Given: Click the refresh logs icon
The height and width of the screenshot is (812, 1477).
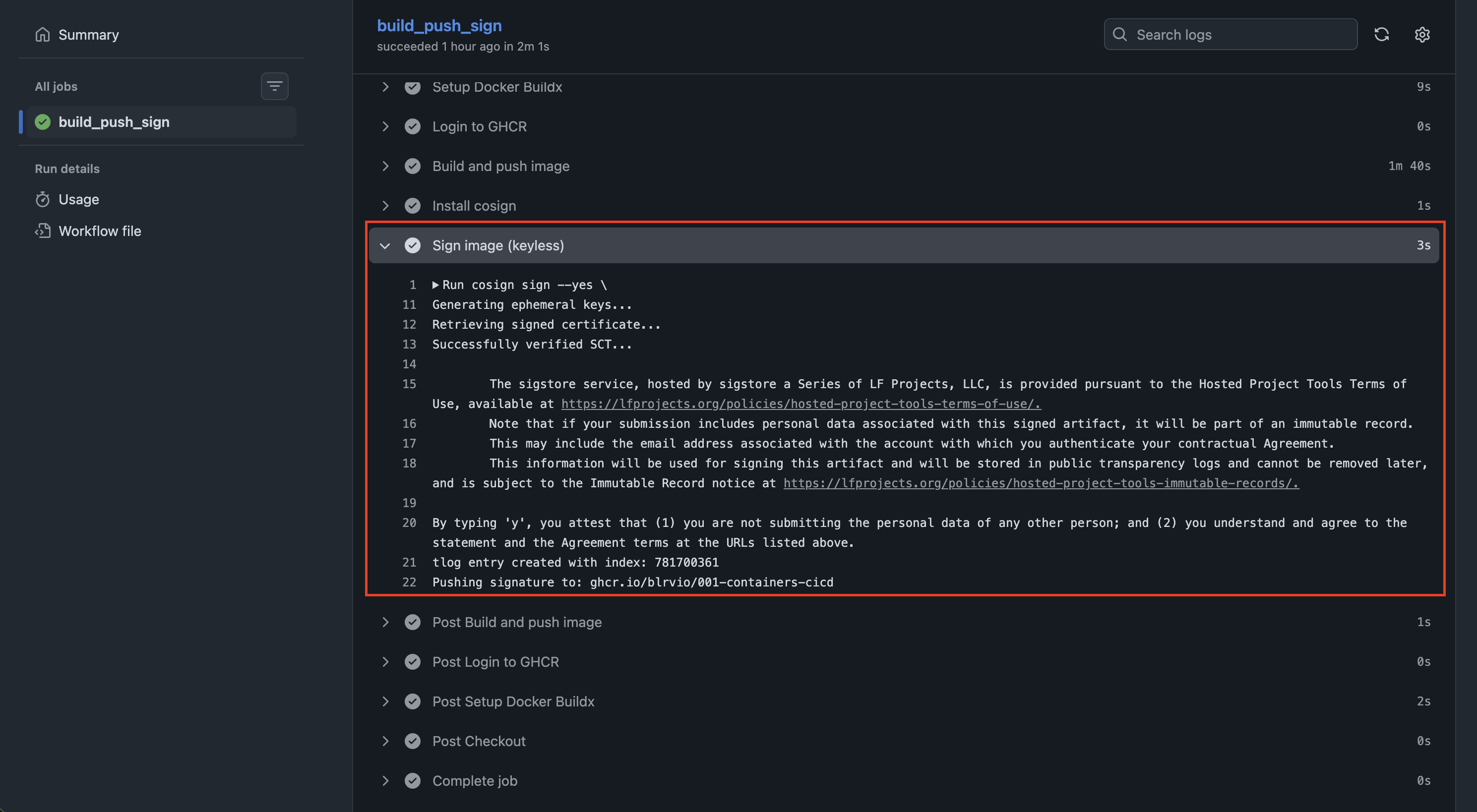Looking at the screenshot, I should tap(1382, 34).
